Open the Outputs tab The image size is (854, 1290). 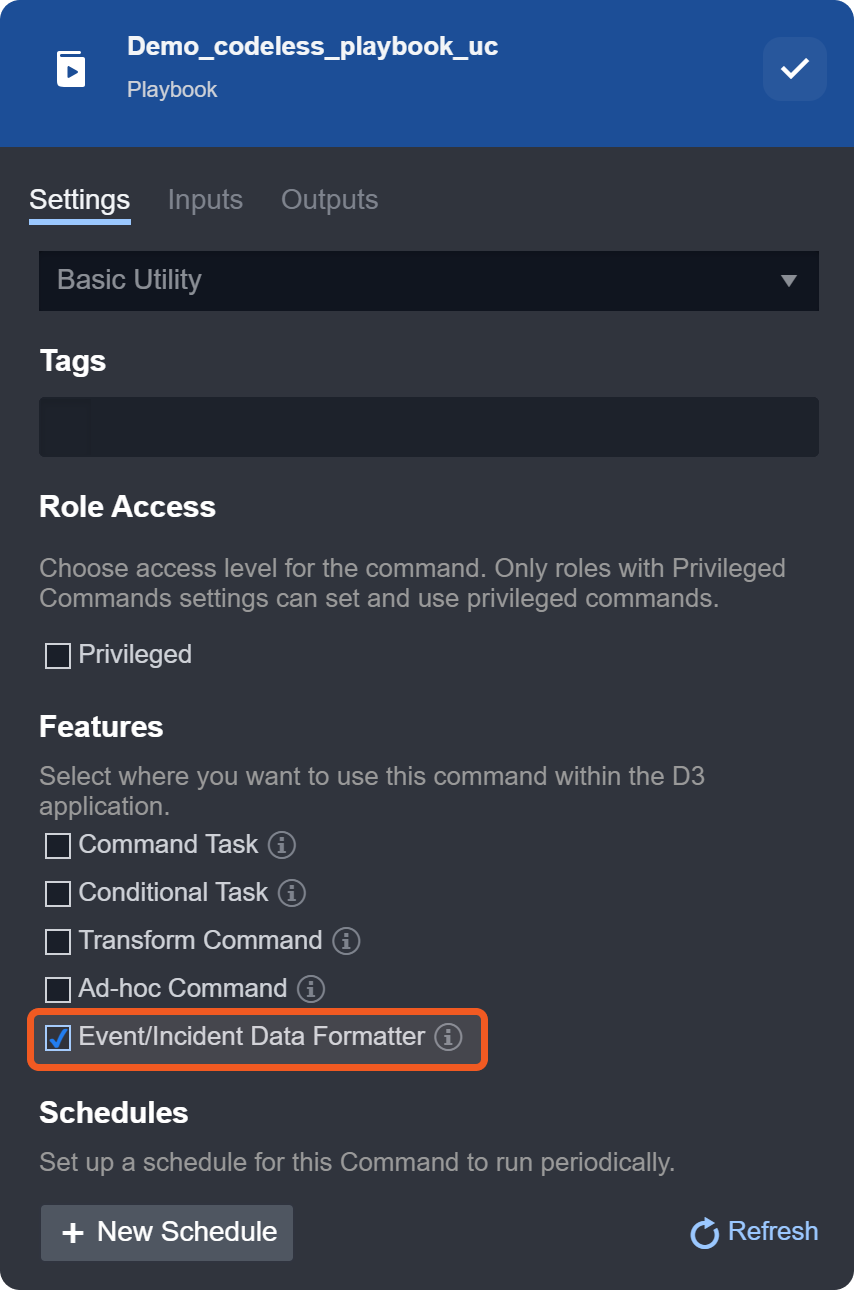click(x=329, y=200)
